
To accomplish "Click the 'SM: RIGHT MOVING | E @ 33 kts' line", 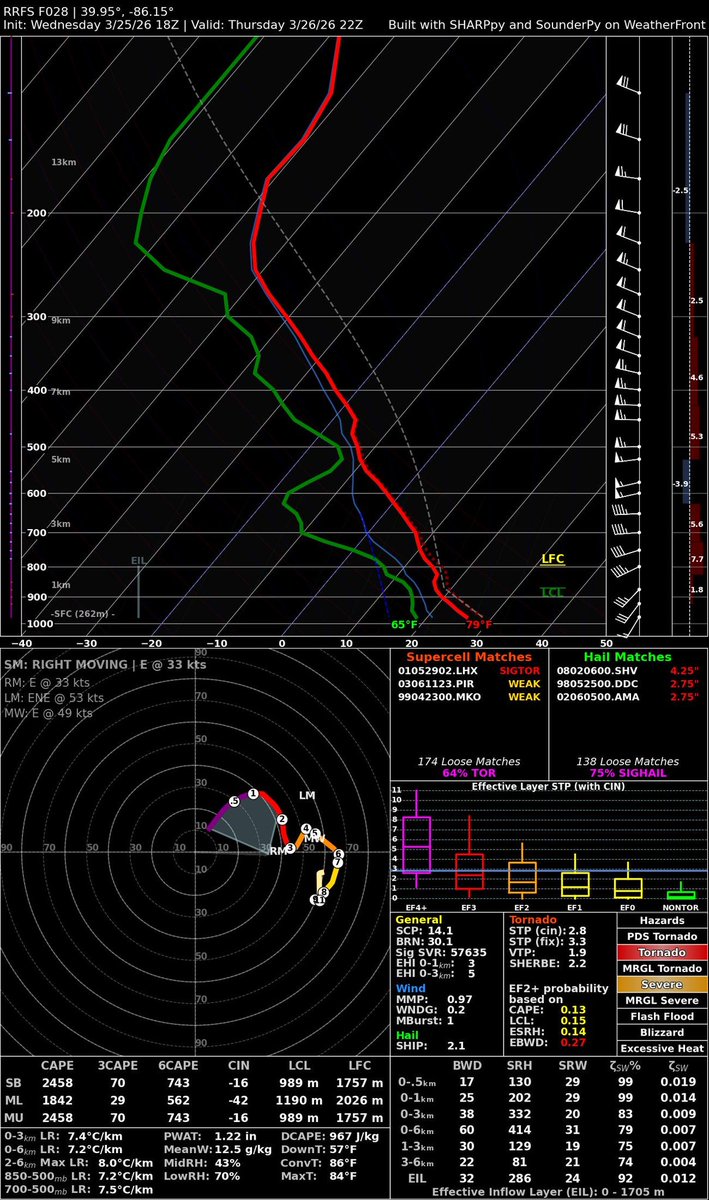I will point(105,665).
